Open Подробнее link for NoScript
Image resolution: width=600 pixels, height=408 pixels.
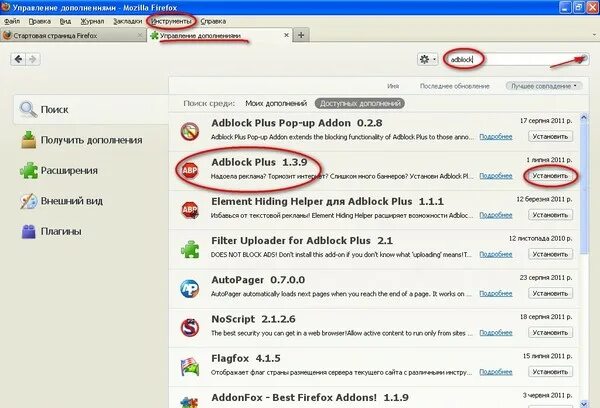pyautogui.click(x=496, y=333)
